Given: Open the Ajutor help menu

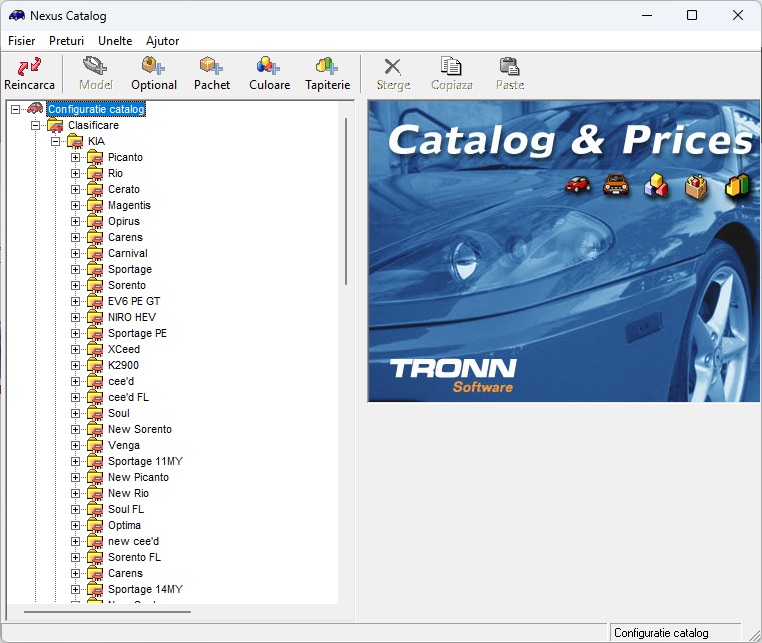Looking at the screenshot, I should coord(163,41).
